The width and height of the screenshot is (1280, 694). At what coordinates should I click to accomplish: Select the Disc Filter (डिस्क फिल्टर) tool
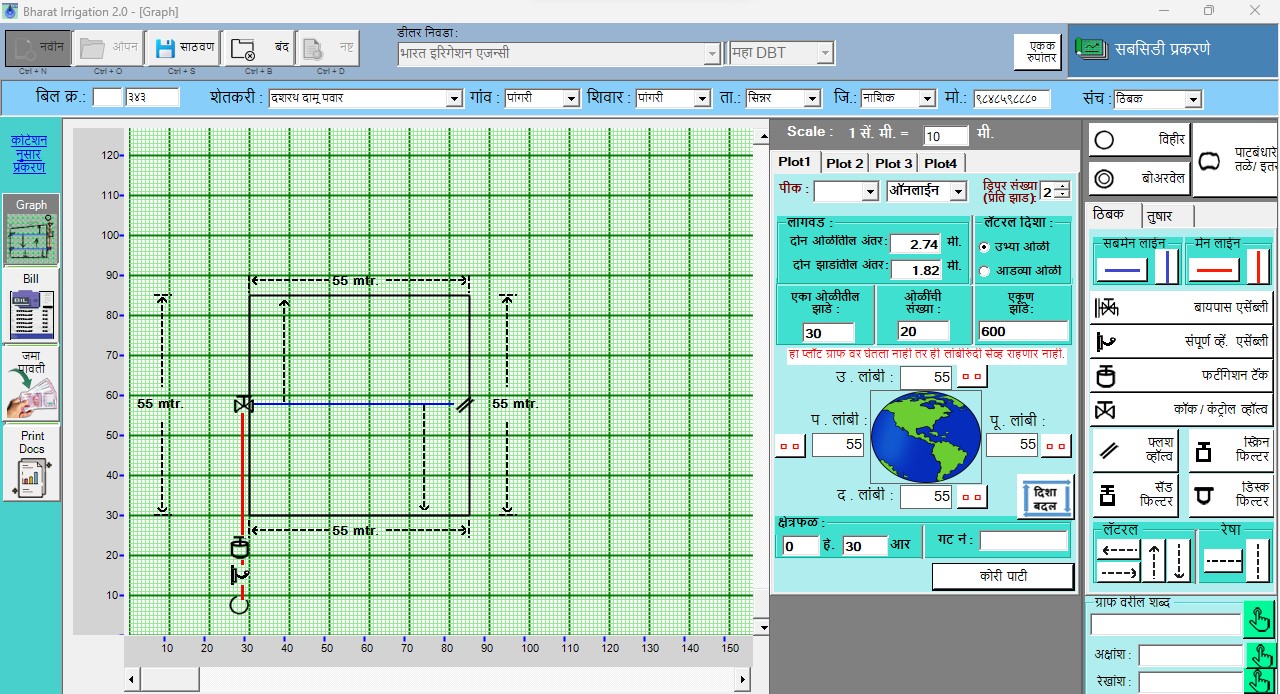pyautogui.click(x=1231, y=494)
